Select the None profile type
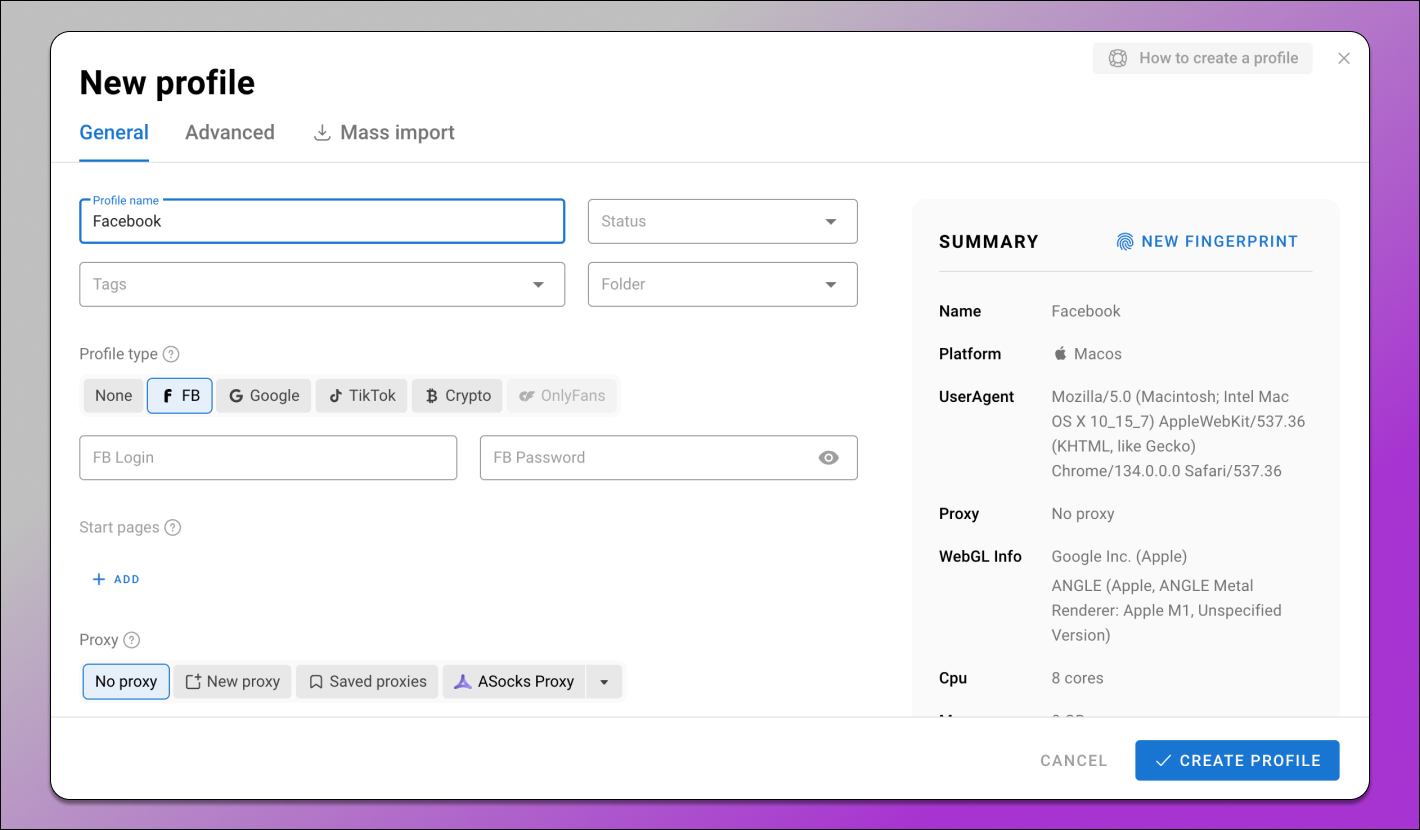Viewport: 1420px width, 830px height. click(x=114, y=395)
